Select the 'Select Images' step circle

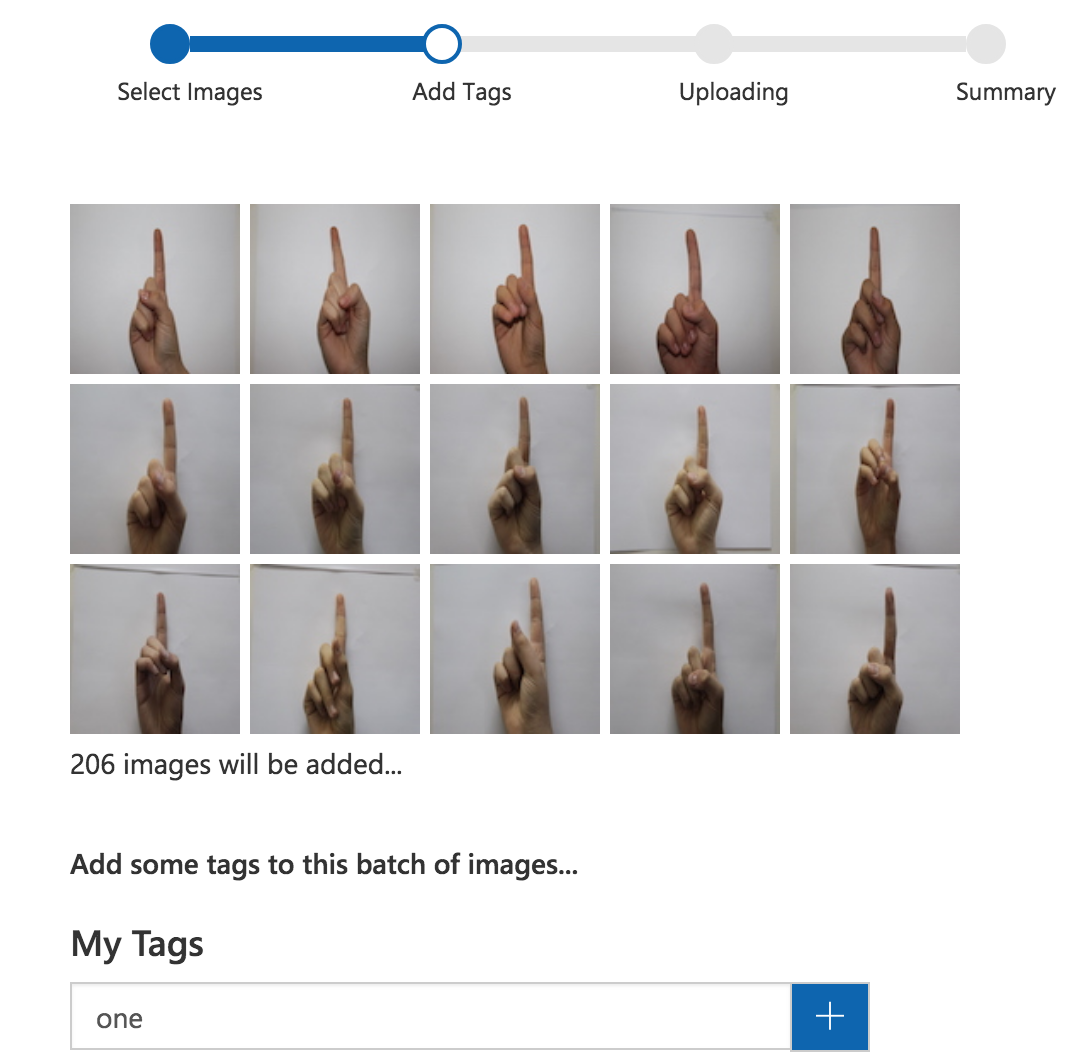[x=169, y=44]
